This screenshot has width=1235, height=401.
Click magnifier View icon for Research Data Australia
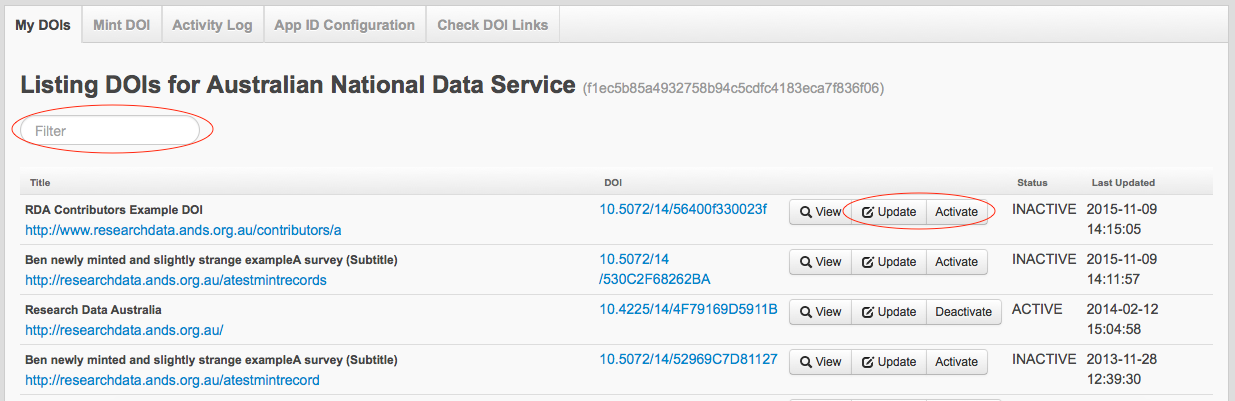pyautogui.click(x=806, y=312)
